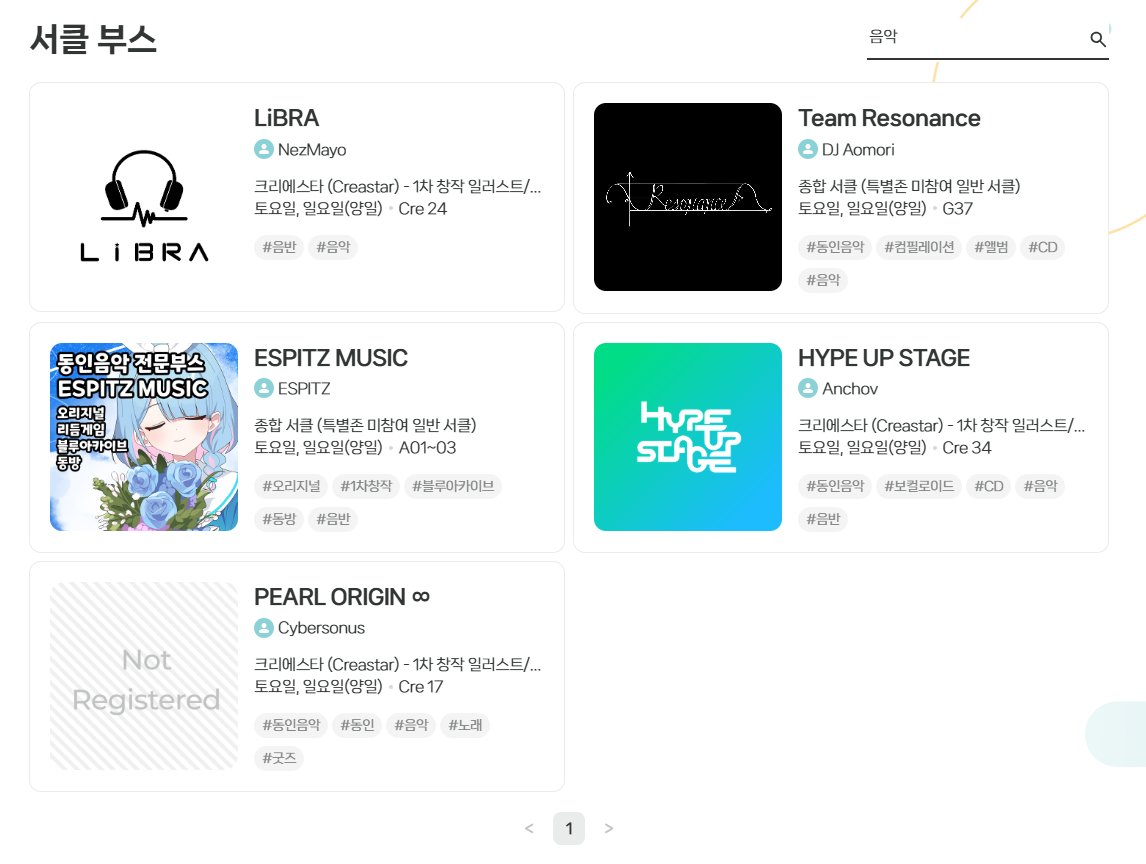Click DJ Aomori's user avatar icon
The height and width of the screenshot is (864, 1146).
[808, 149]
